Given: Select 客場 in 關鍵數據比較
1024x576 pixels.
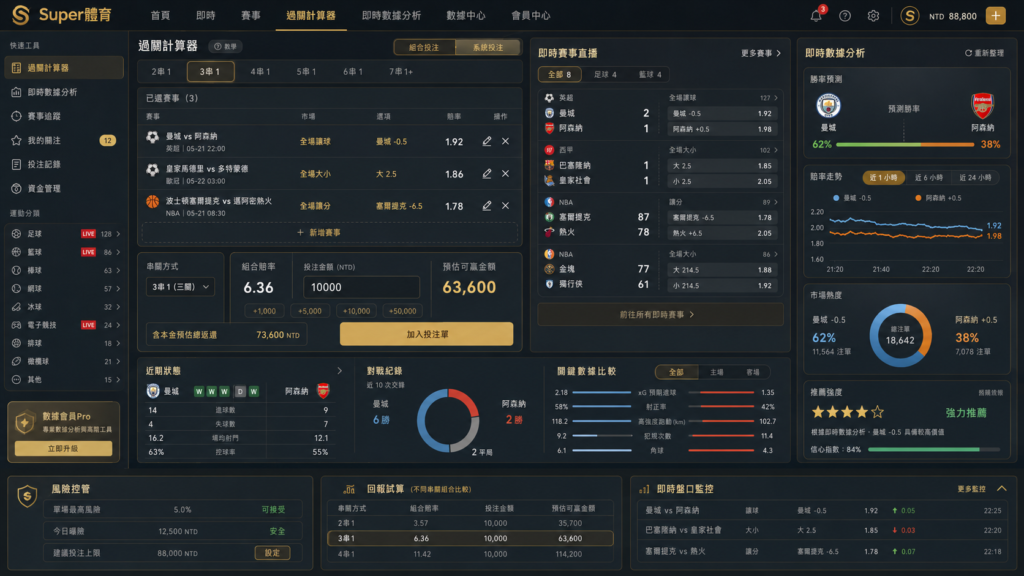Looking at the screenshot, I should click(752, 372).
